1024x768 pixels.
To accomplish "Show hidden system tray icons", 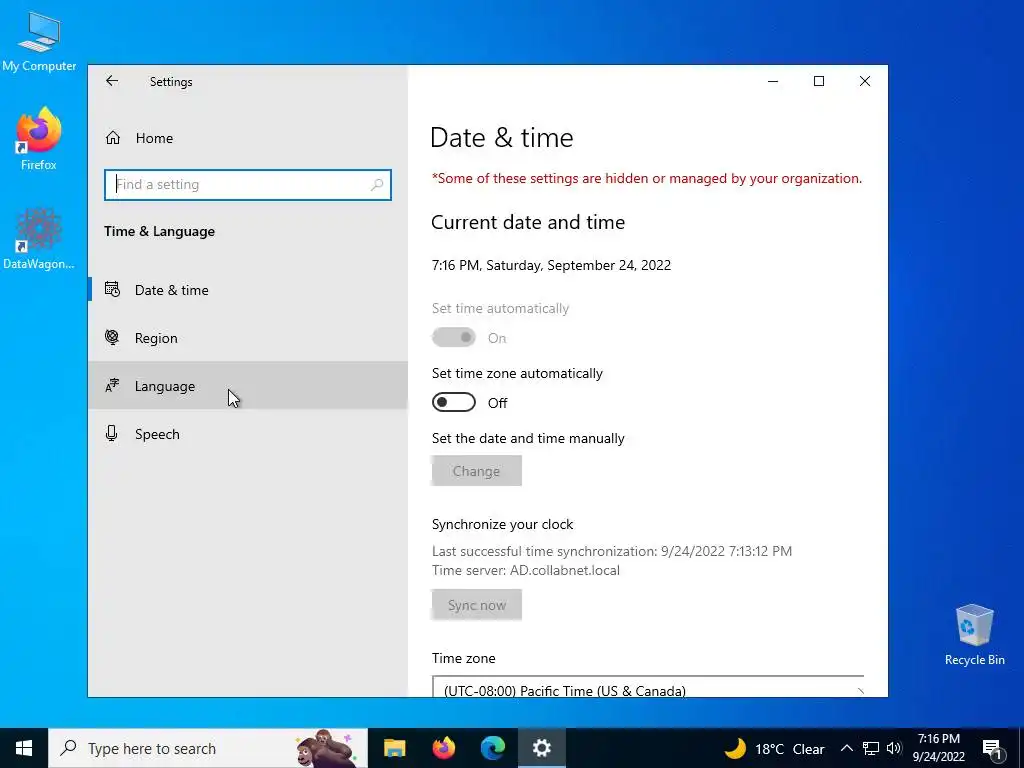I will (x=846, y=748).
